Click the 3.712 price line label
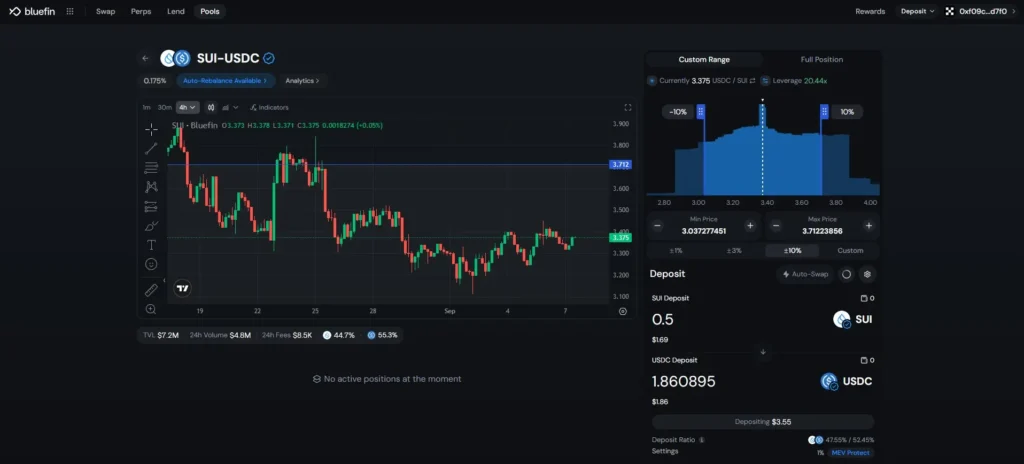 (620, 165)
